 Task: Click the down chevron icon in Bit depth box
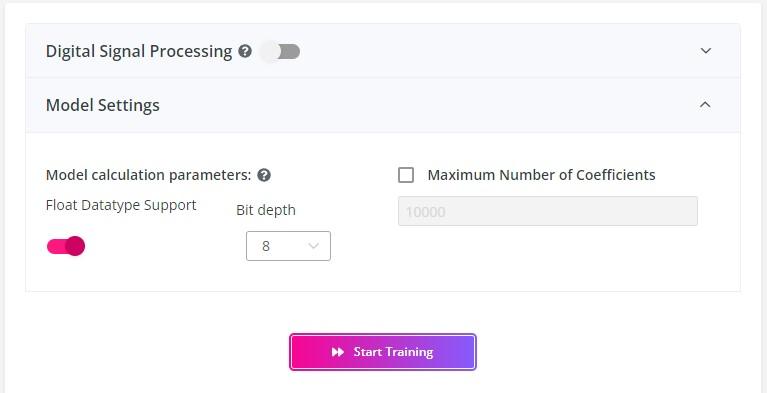(314, 246)
